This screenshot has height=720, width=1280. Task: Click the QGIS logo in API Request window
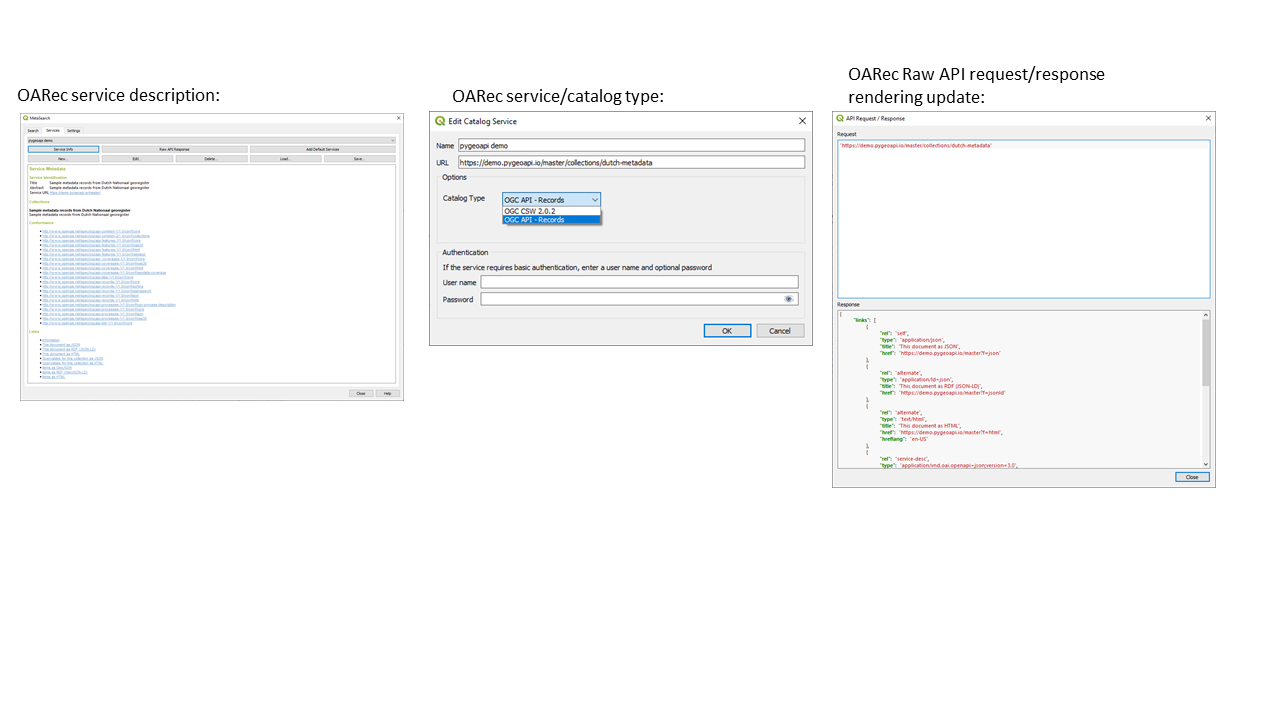click(839, 118)
